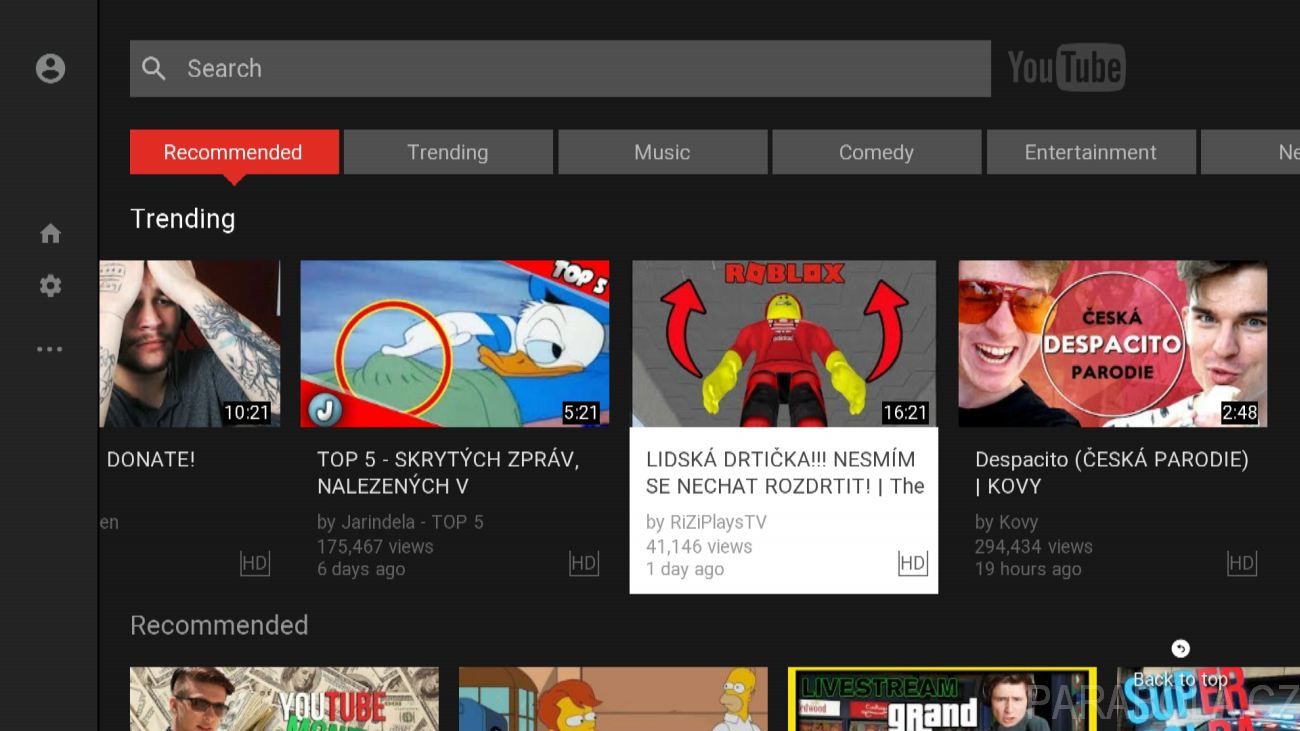Click the Back to top arrow icon
The image size is (1300, 731).
pyautogui.click(x=1180, y=649)
